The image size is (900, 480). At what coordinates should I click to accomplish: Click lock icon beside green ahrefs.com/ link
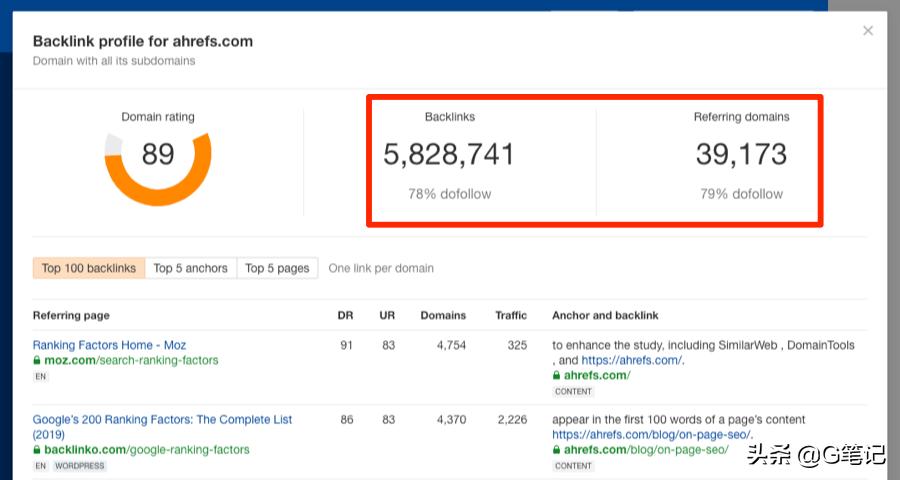(557, 376)
